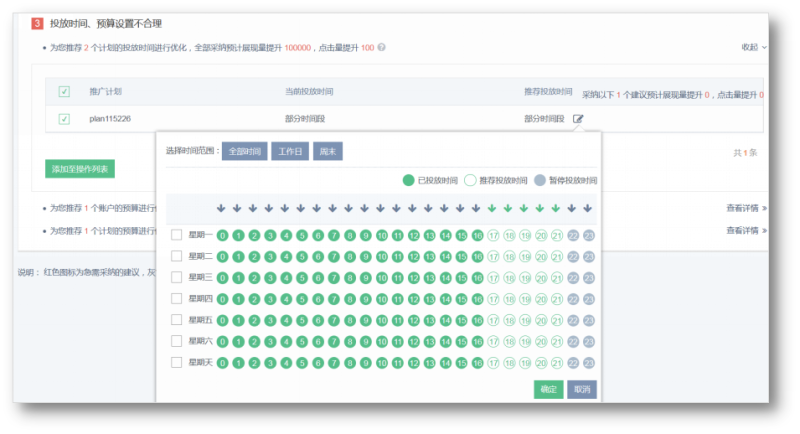The height and width of the screenshot is (434, 800).
Task: Select hour 0 circle in 星期一 row
Action: 222,236
